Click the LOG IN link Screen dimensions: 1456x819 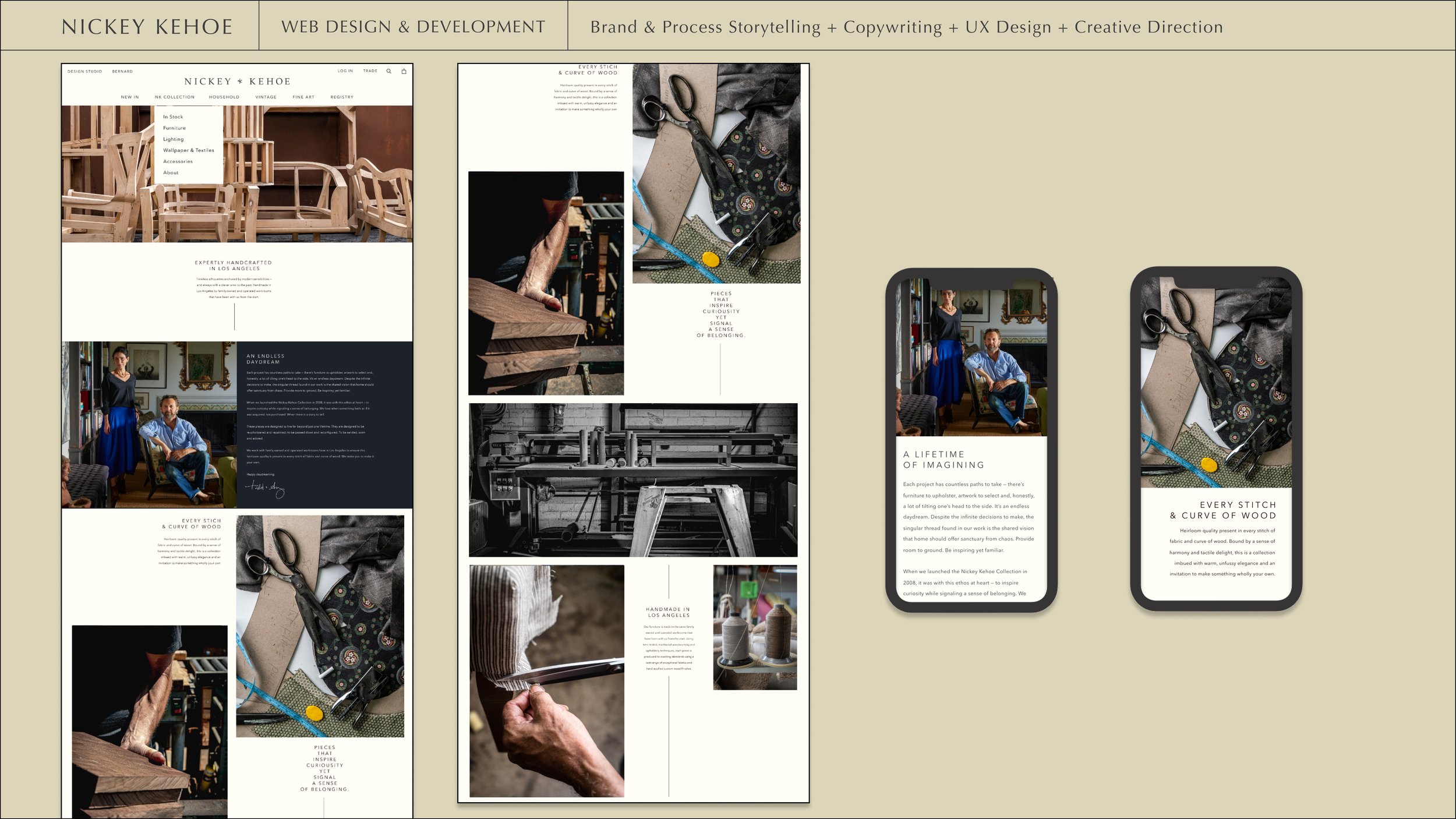point(345,71)
